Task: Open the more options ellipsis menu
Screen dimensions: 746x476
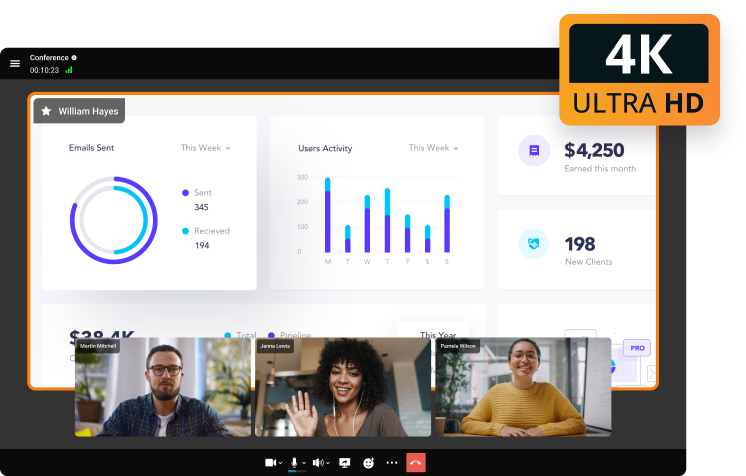Action: [392, 463]
